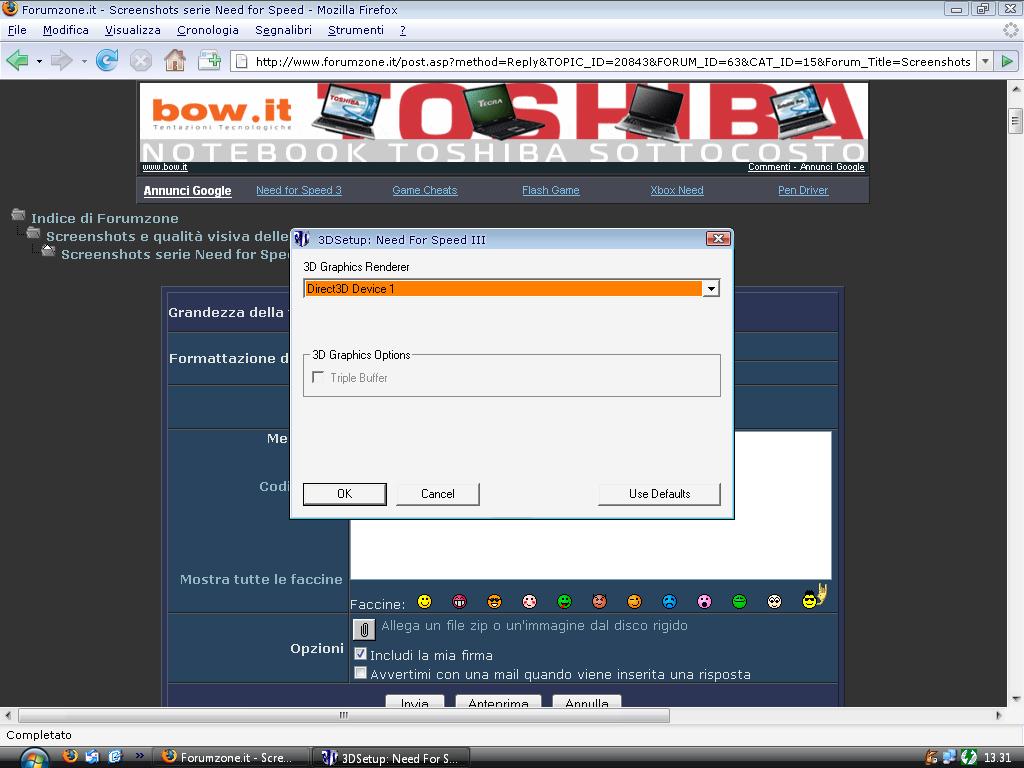Insert the yellow smiley face

coord(424,601)
